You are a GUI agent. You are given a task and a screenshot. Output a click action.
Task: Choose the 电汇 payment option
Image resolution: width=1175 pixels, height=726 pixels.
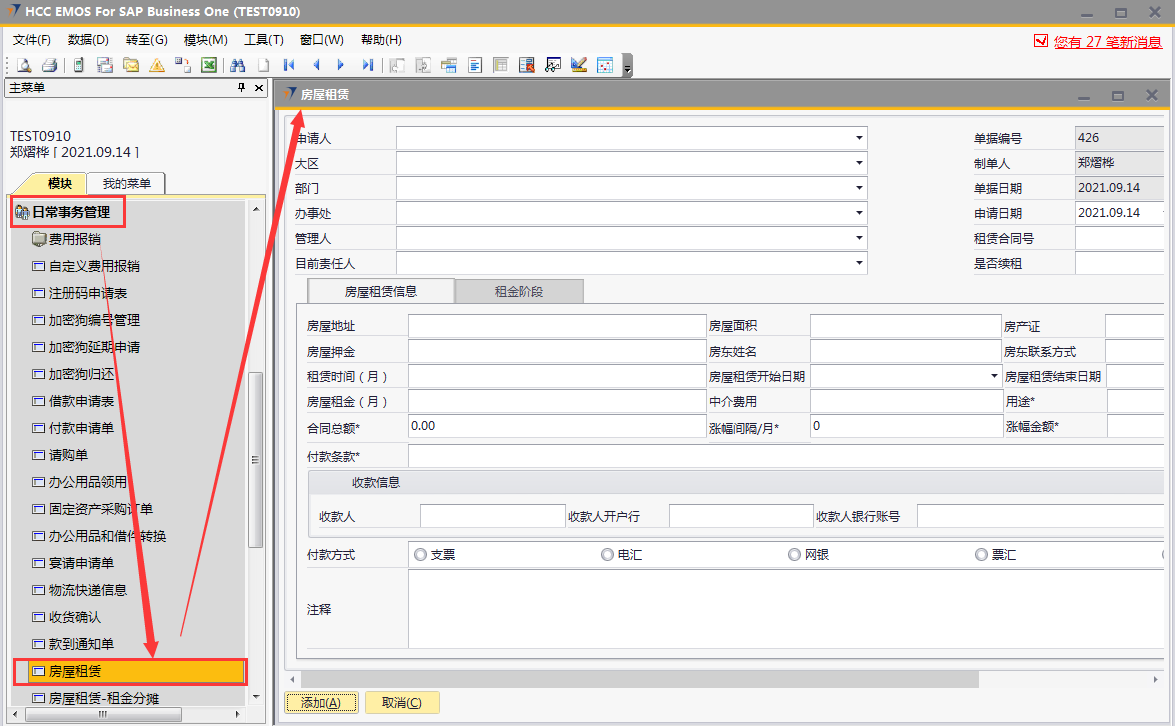pyautogui.click(x=607, y=554)
